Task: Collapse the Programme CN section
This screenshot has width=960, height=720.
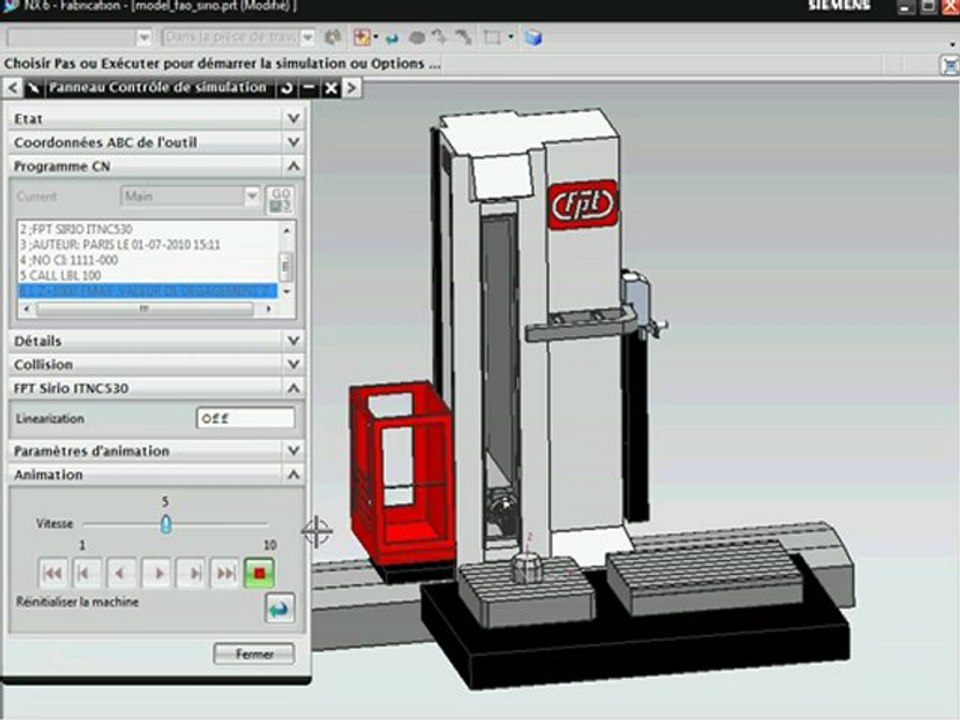Action: click(x=293, y=166)
